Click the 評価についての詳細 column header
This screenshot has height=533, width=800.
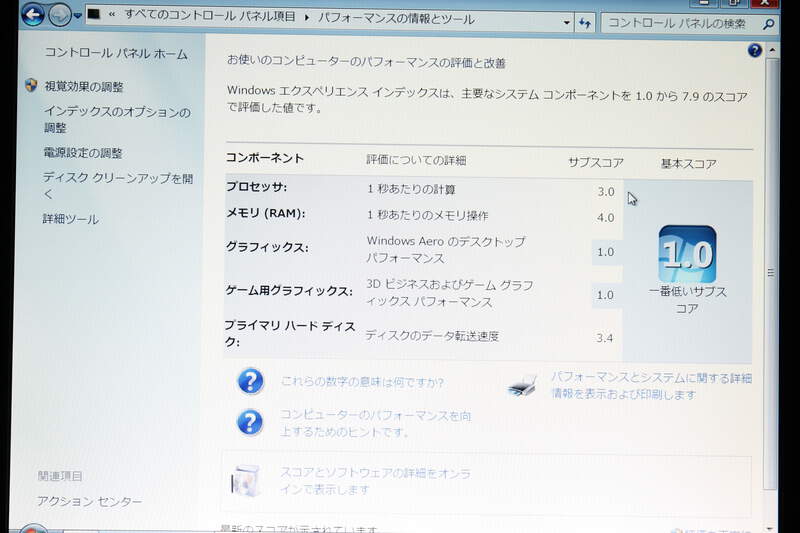416,160
